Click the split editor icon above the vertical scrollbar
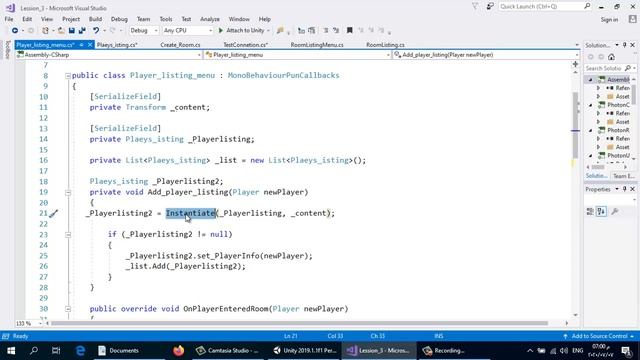This screenshot has width=640, height=360. tap(576, 64)
